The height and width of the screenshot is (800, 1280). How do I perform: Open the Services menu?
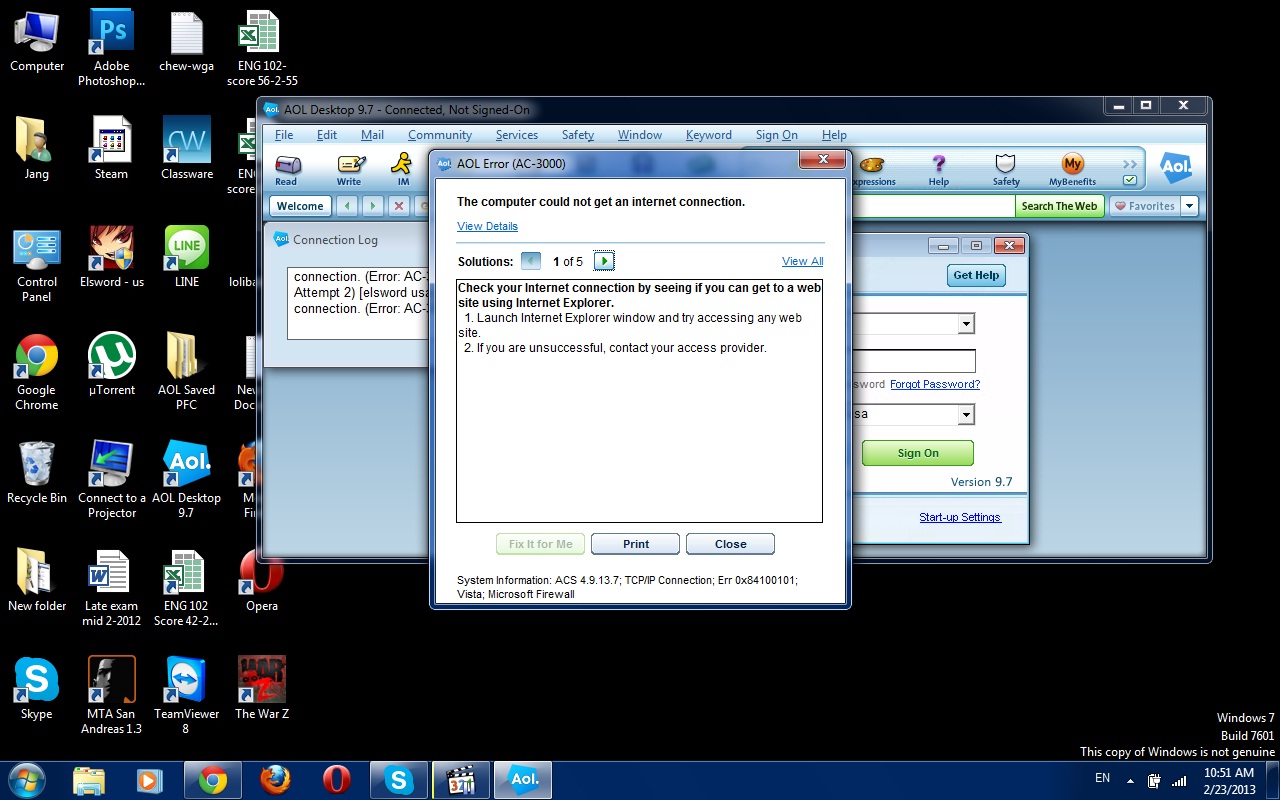pyautogui.click(x=516, y=135)
